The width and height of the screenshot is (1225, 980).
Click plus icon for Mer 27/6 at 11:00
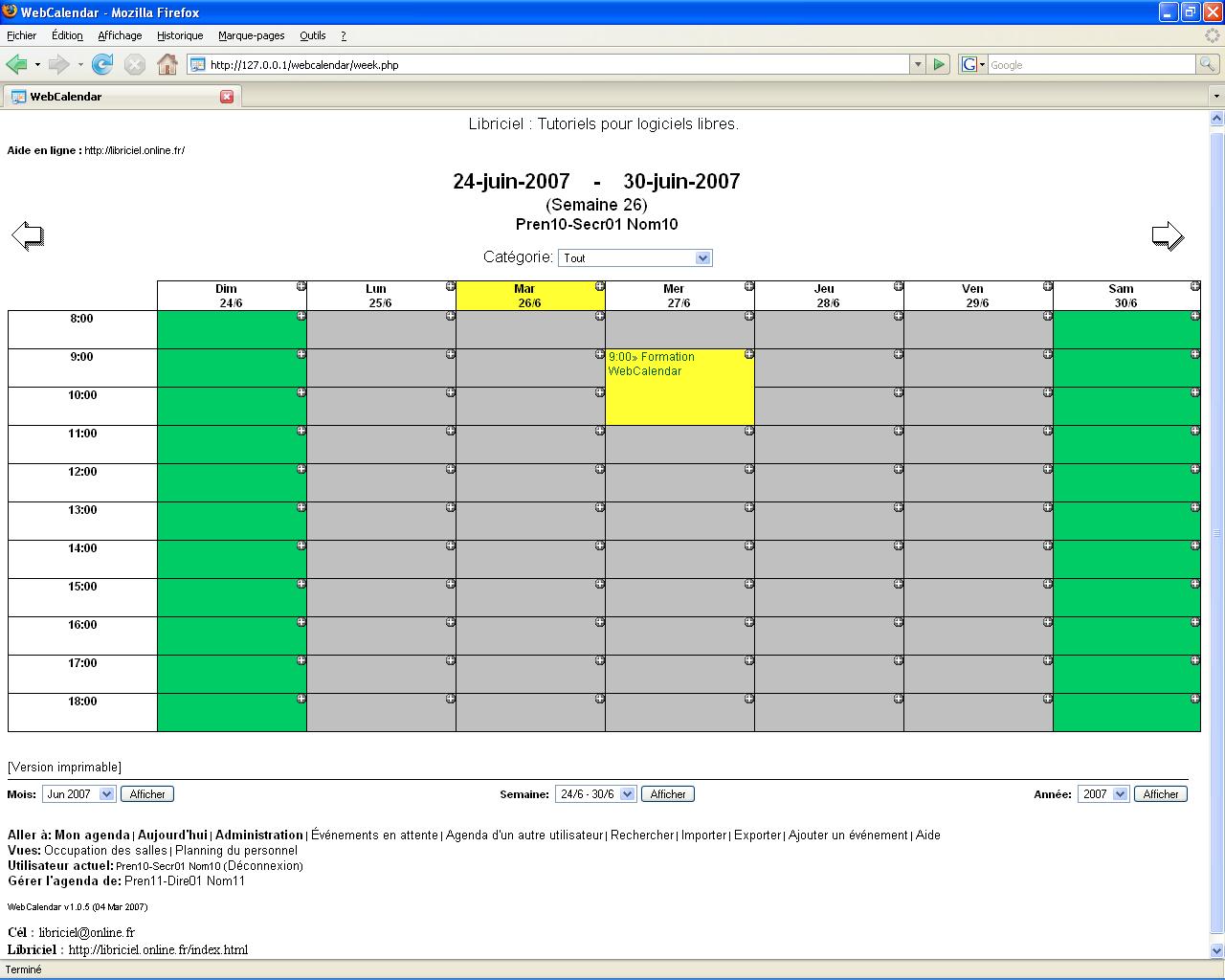tap(749, 431)
